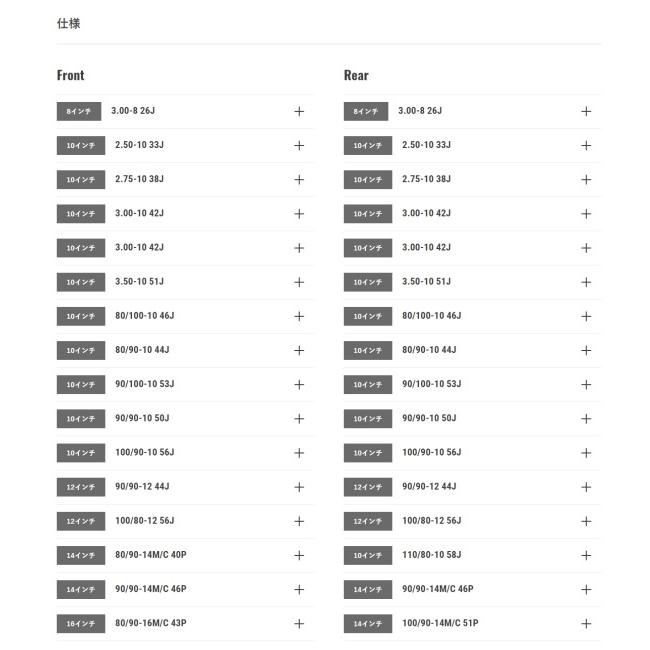Click the plus icon for Front 80/90-16M/C 43P

click(299, 623)
